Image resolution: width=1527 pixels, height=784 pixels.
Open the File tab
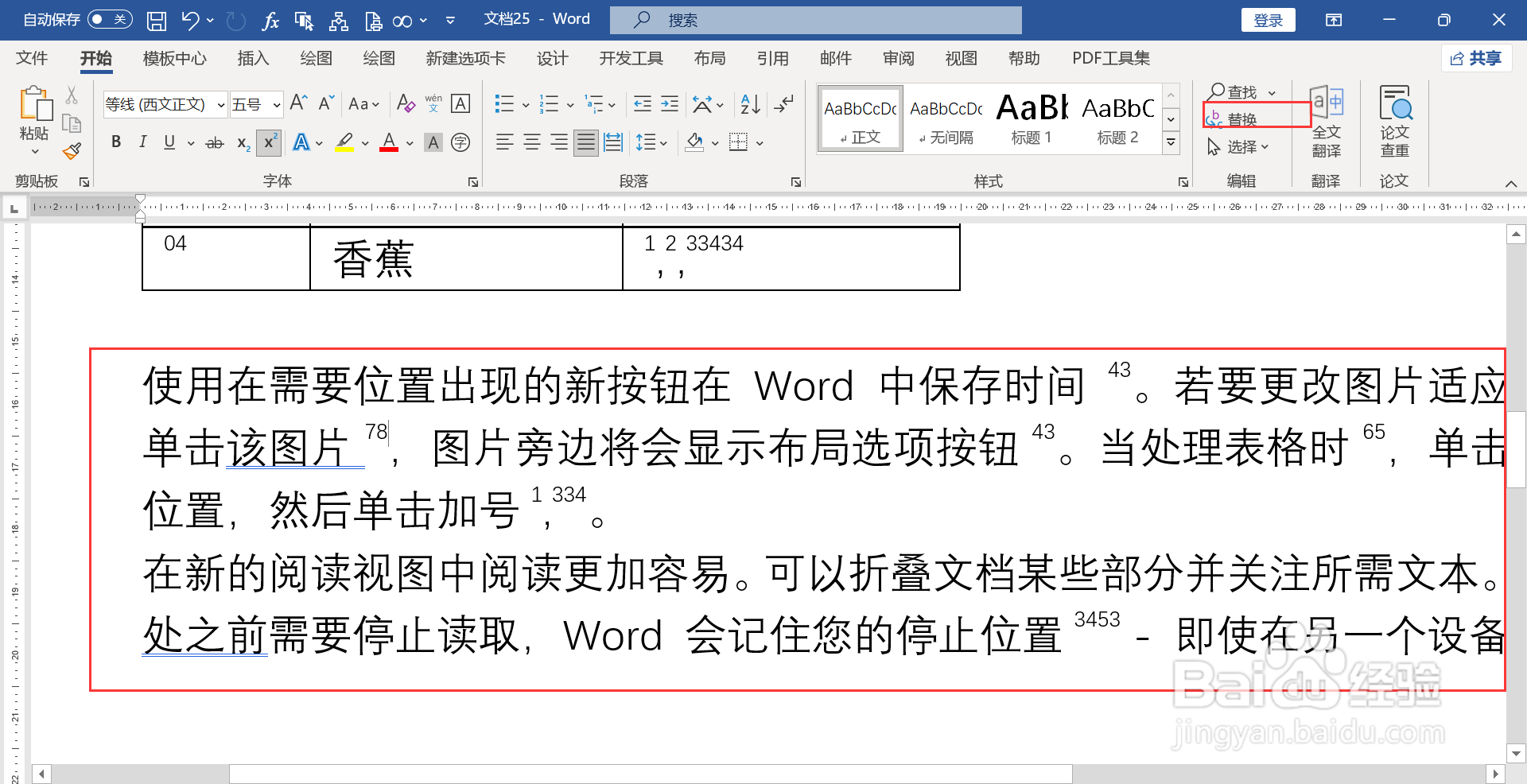(x=32, y=58)
